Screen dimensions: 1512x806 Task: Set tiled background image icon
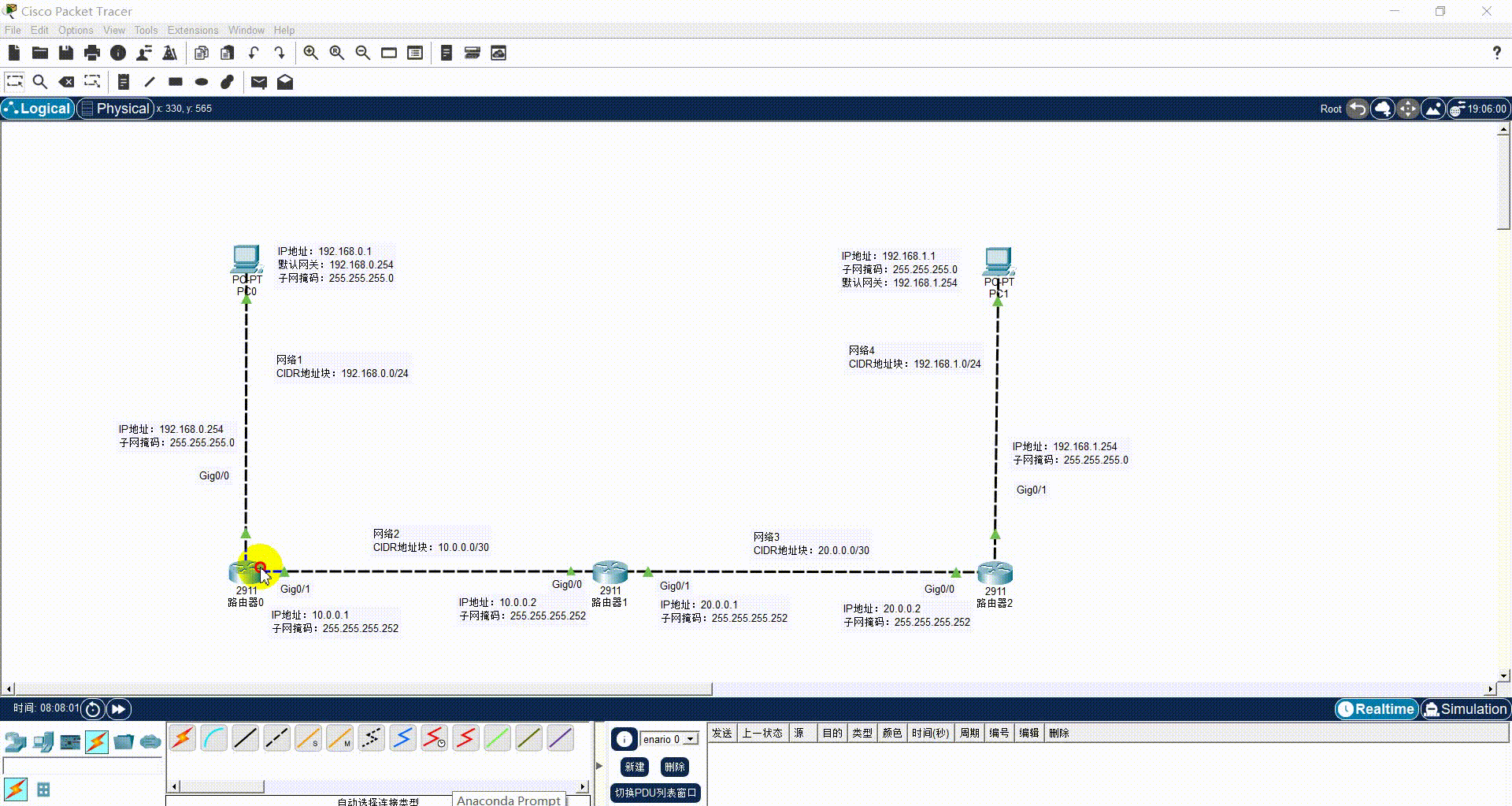tap(1433, 109)
